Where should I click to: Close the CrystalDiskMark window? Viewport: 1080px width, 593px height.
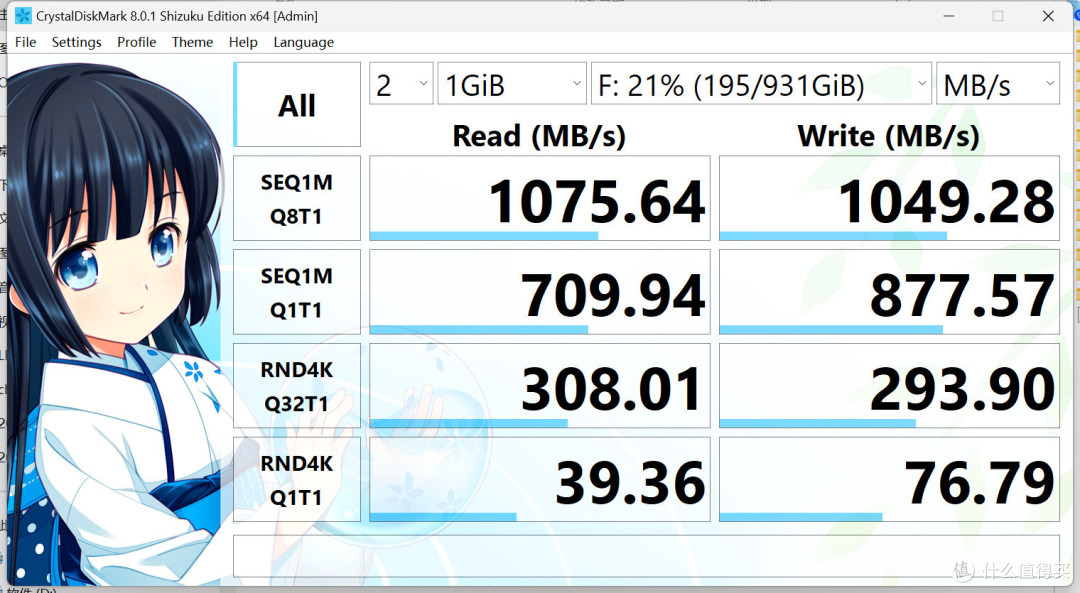pyautogui.click(x=1048, y=16)
